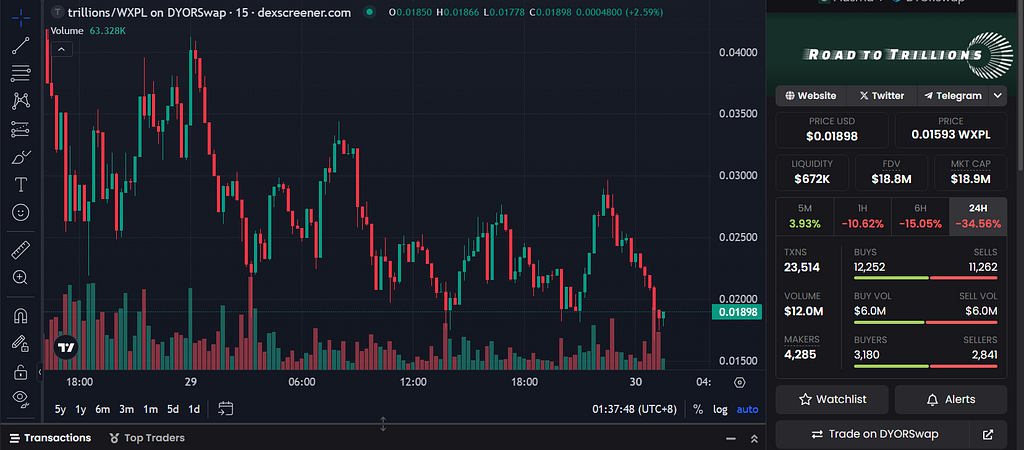
Task: Click the TXNS 23,514 value
Action: pos(801,267)
